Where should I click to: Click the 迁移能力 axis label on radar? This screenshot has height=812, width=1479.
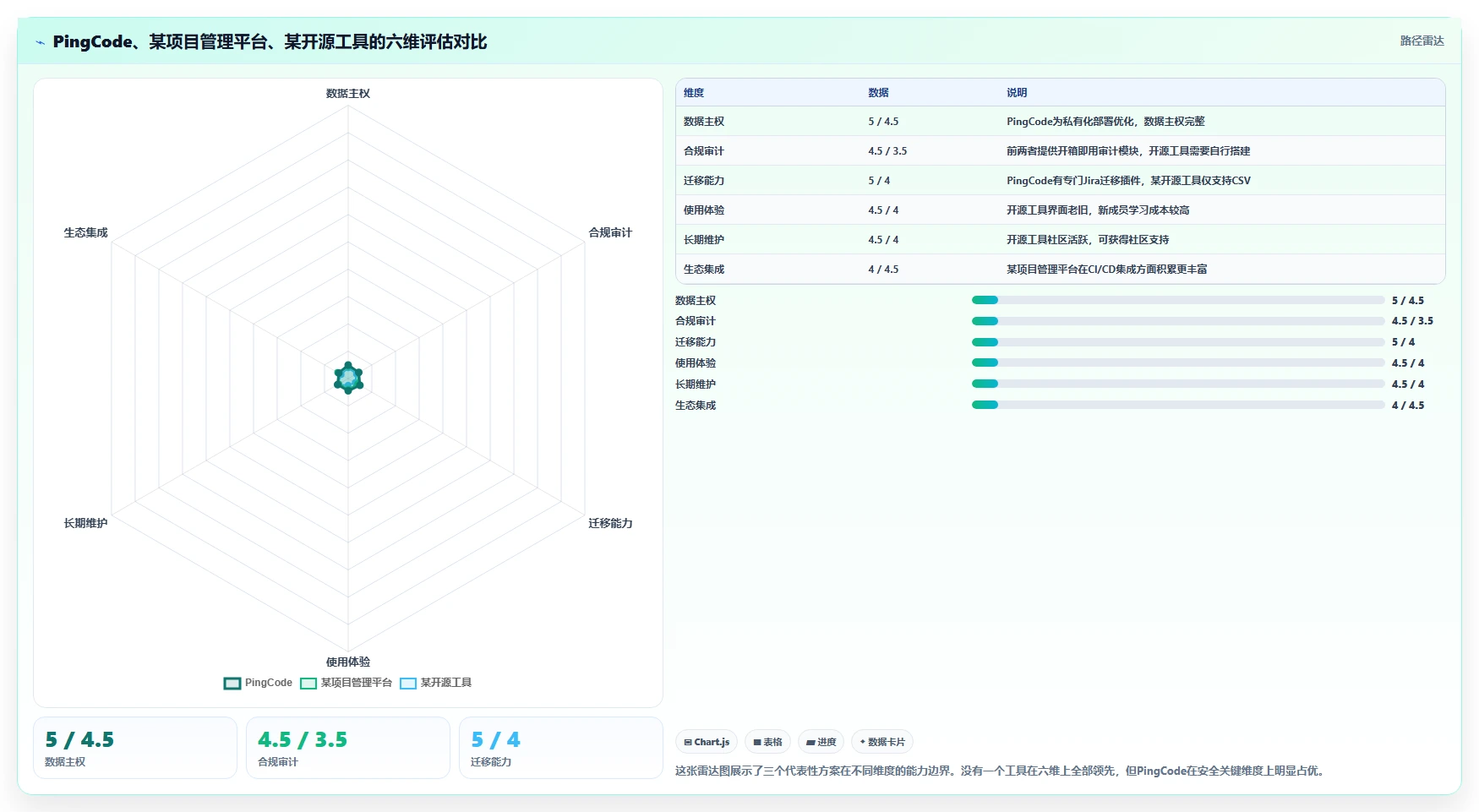tap(610, 523)
